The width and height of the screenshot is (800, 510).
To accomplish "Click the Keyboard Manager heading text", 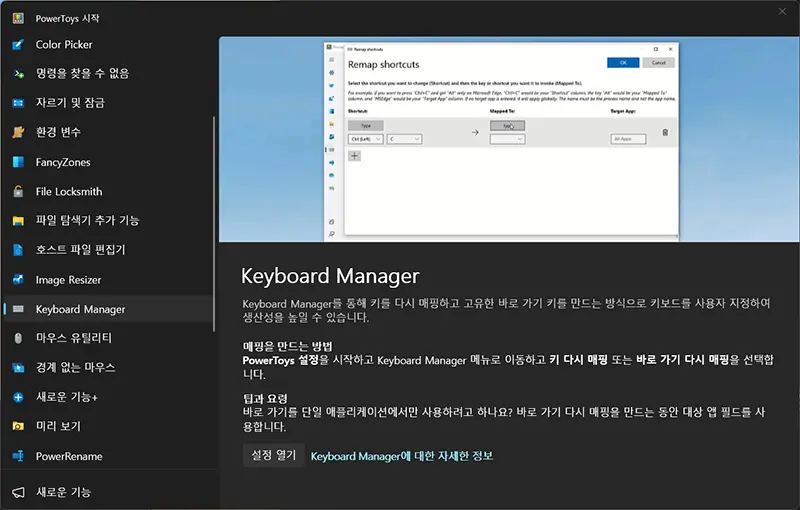I will (x=330, y=276).
